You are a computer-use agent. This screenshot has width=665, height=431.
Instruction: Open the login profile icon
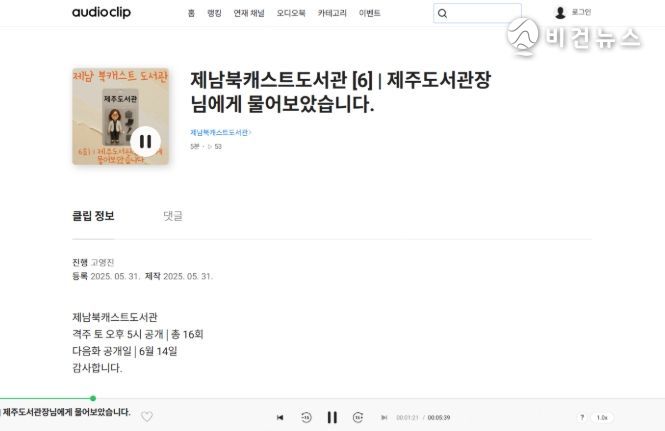pyautogui.click(x=560, y=13)
